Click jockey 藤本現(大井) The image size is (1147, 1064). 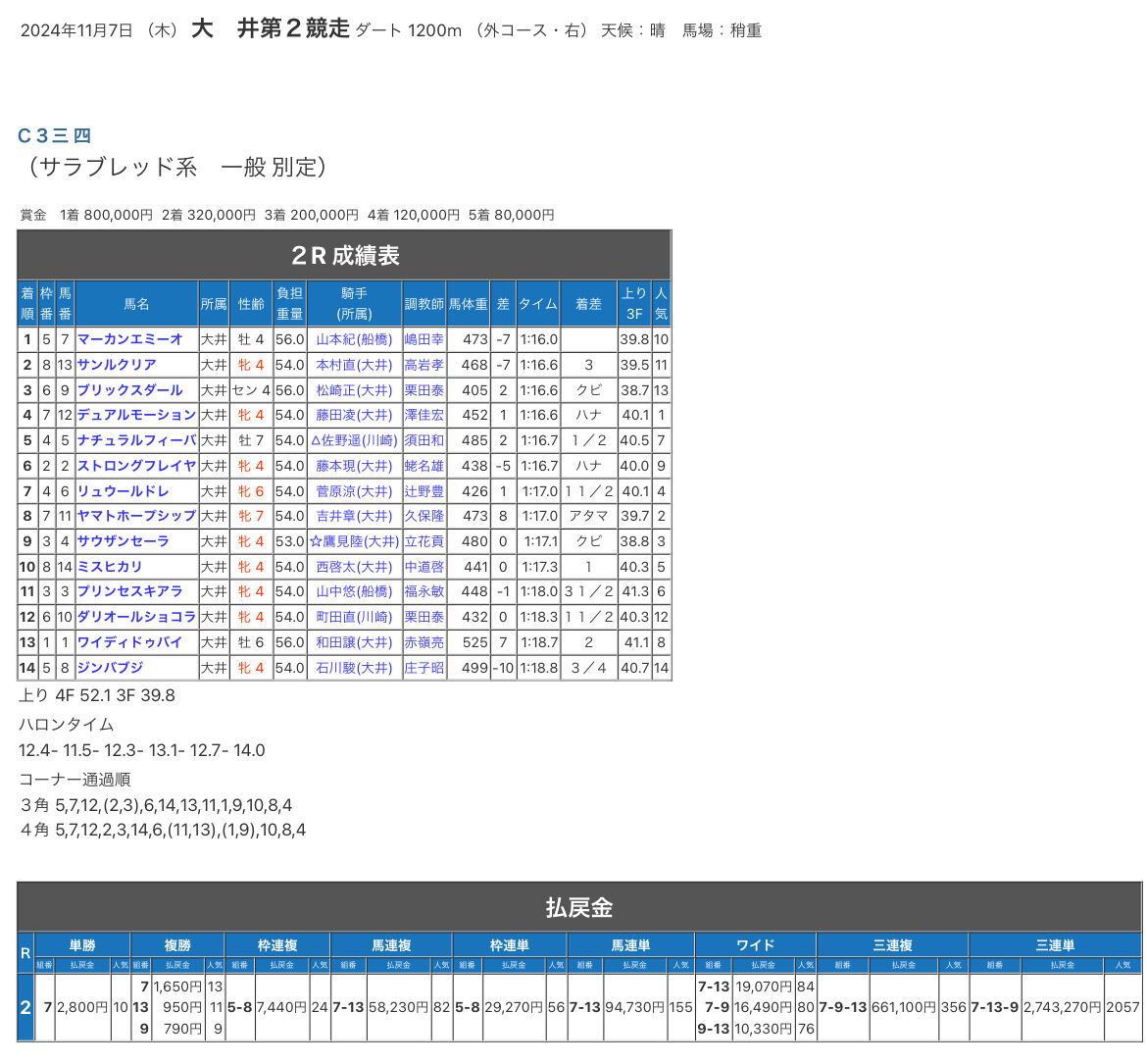[x=354, y=466]
